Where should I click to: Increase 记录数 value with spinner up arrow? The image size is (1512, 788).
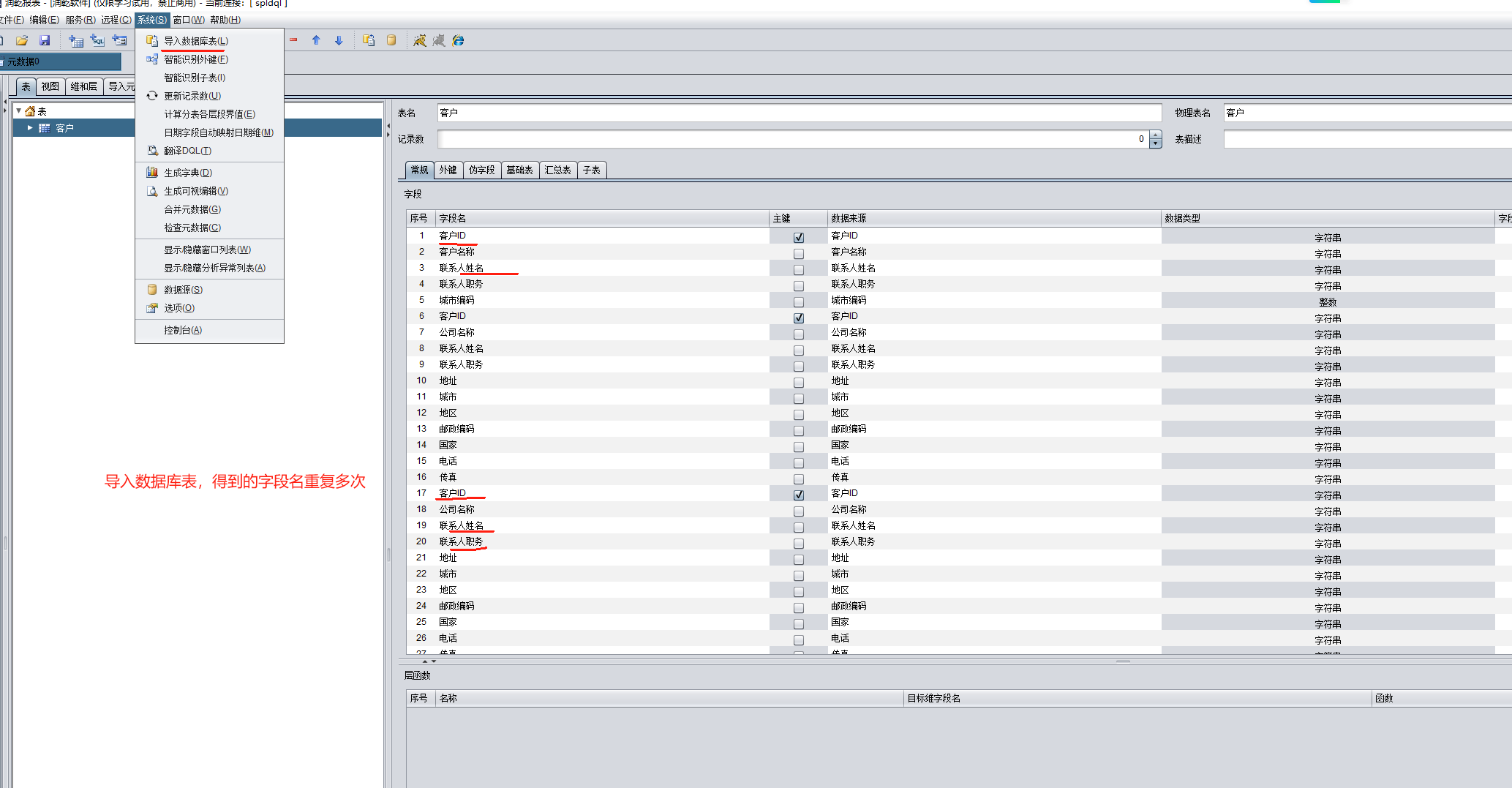(x=1155, y=135)
